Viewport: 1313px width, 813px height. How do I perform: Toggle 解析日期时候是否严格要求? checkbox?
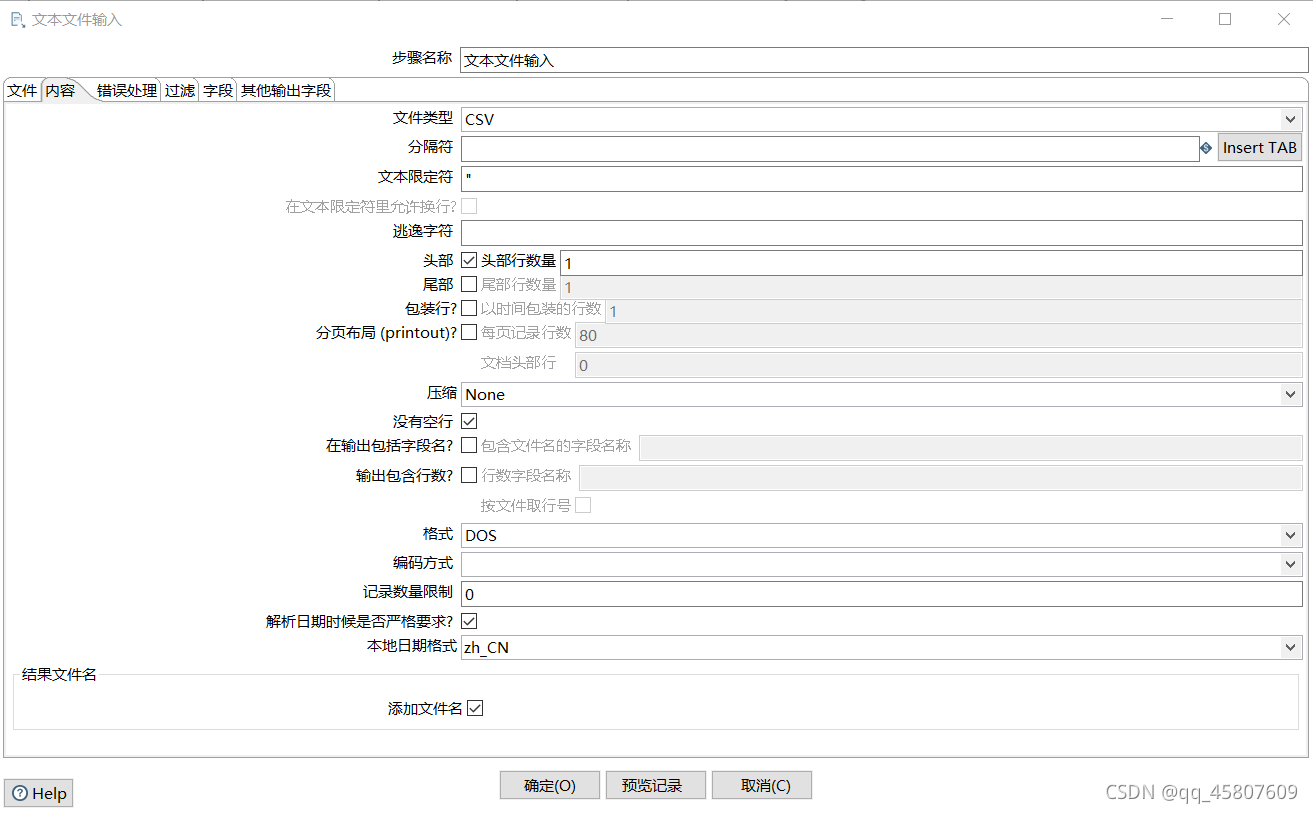point(469,621)
